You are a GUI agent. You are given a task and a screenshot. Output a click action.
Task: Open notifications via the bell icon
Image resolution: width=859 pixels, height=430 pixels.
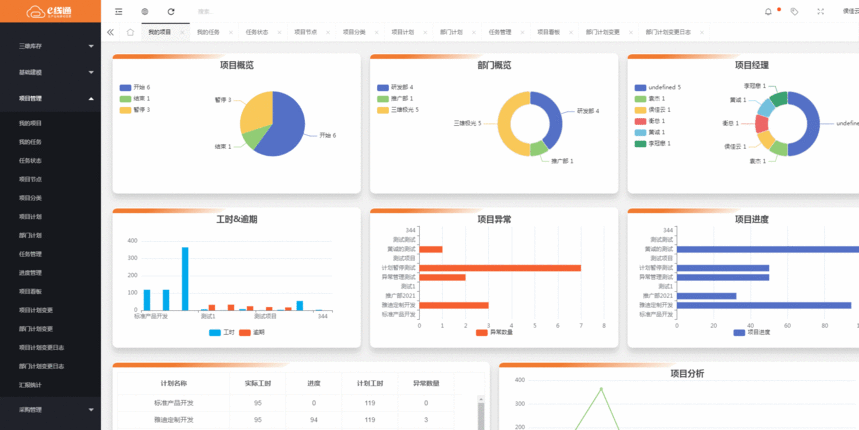click(x=768, y=12)
